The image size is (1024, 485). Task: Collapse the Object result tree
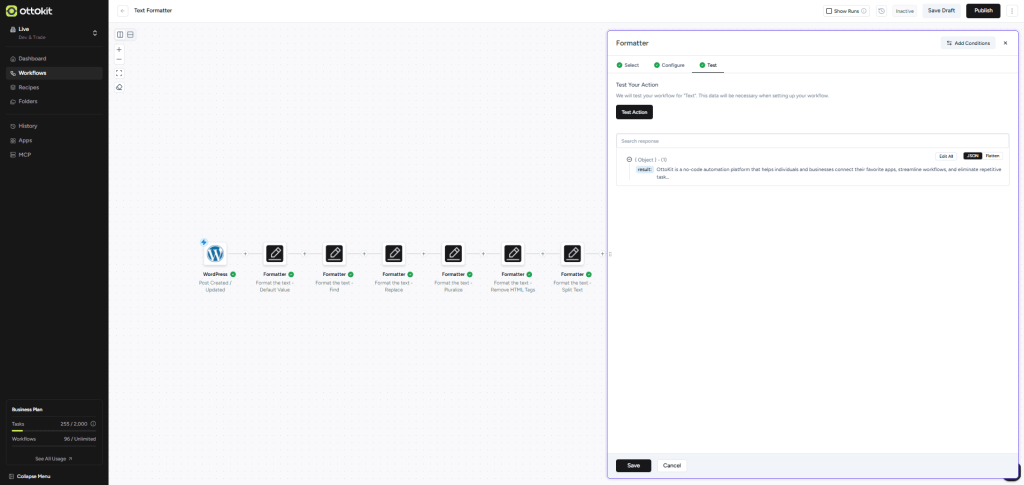629,159
